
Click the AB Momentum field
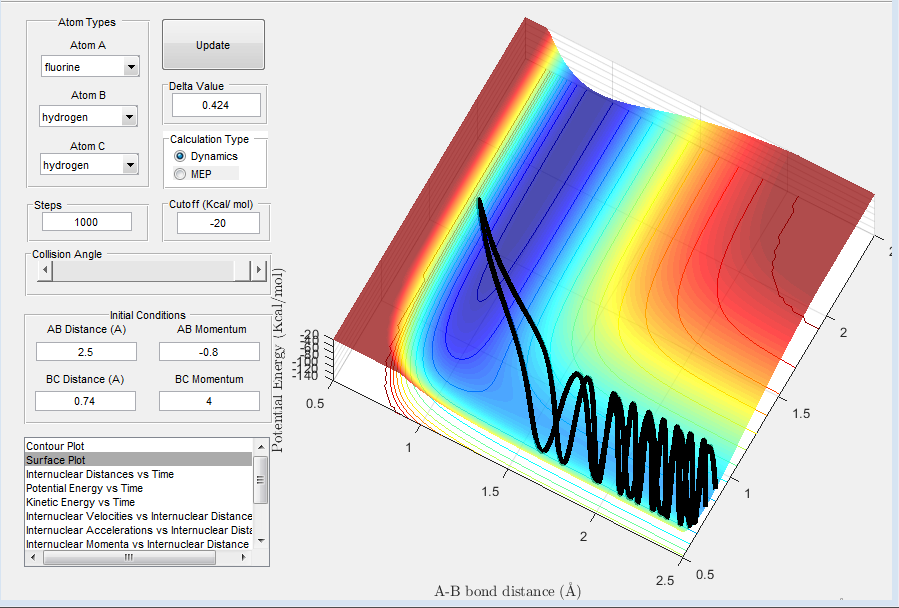209,351
